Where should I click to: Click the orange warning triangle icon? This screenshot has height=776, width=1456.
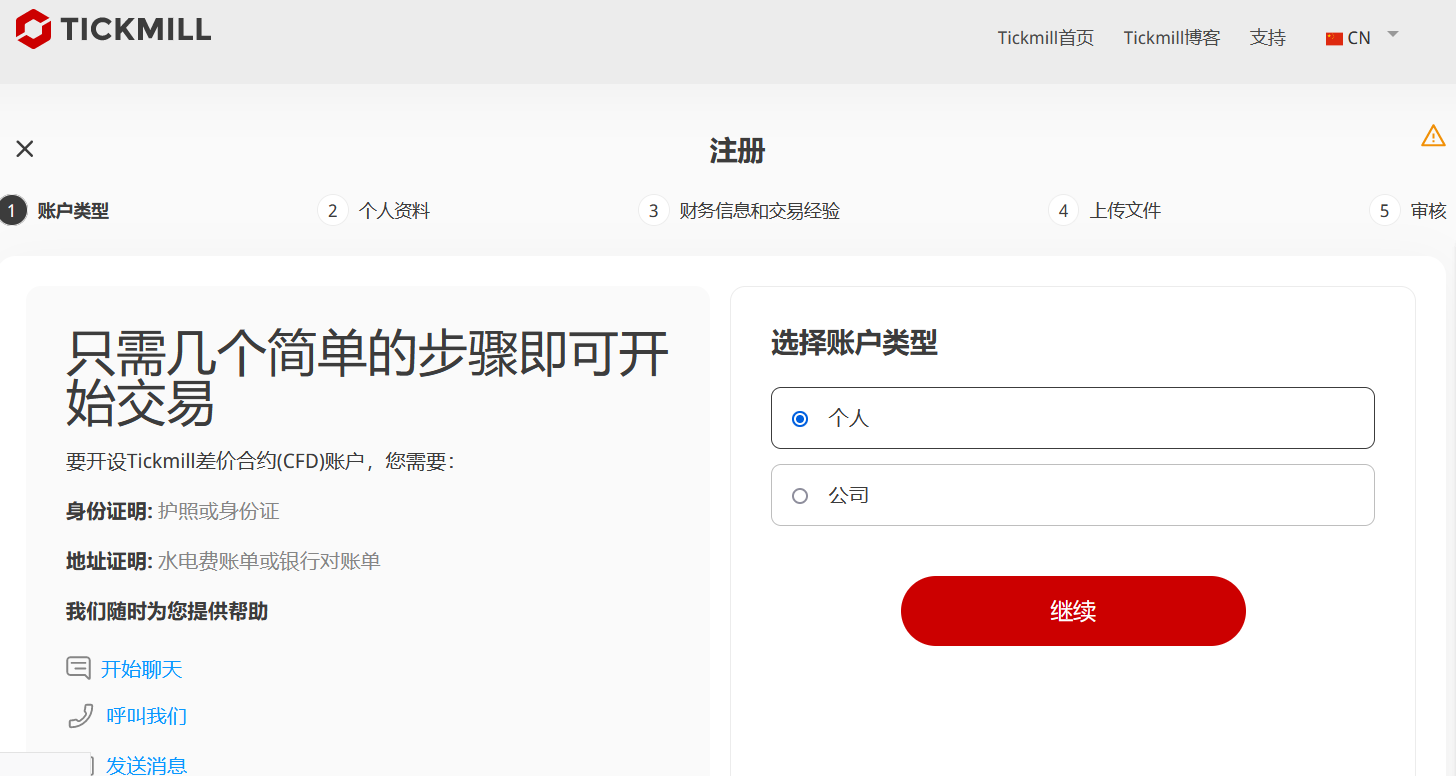(x=1433, y=136)
